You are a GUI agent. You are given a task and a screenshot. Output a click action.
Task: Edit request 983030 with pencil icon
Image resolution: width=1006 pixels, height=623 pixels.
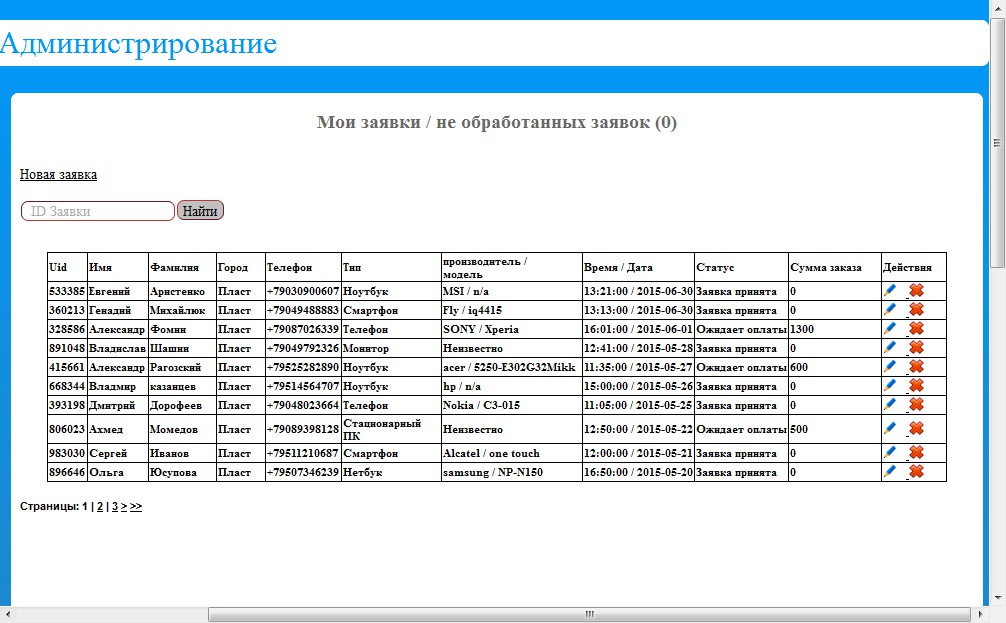pos(890,452)
